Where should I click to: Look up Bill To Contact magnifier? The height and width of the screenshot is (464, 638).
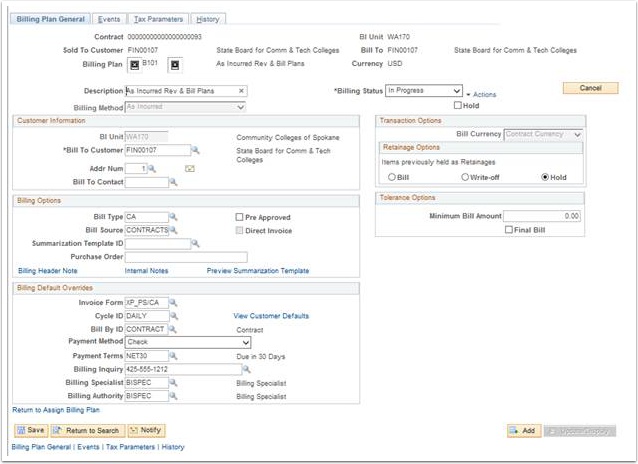click(x=173, y=182)
